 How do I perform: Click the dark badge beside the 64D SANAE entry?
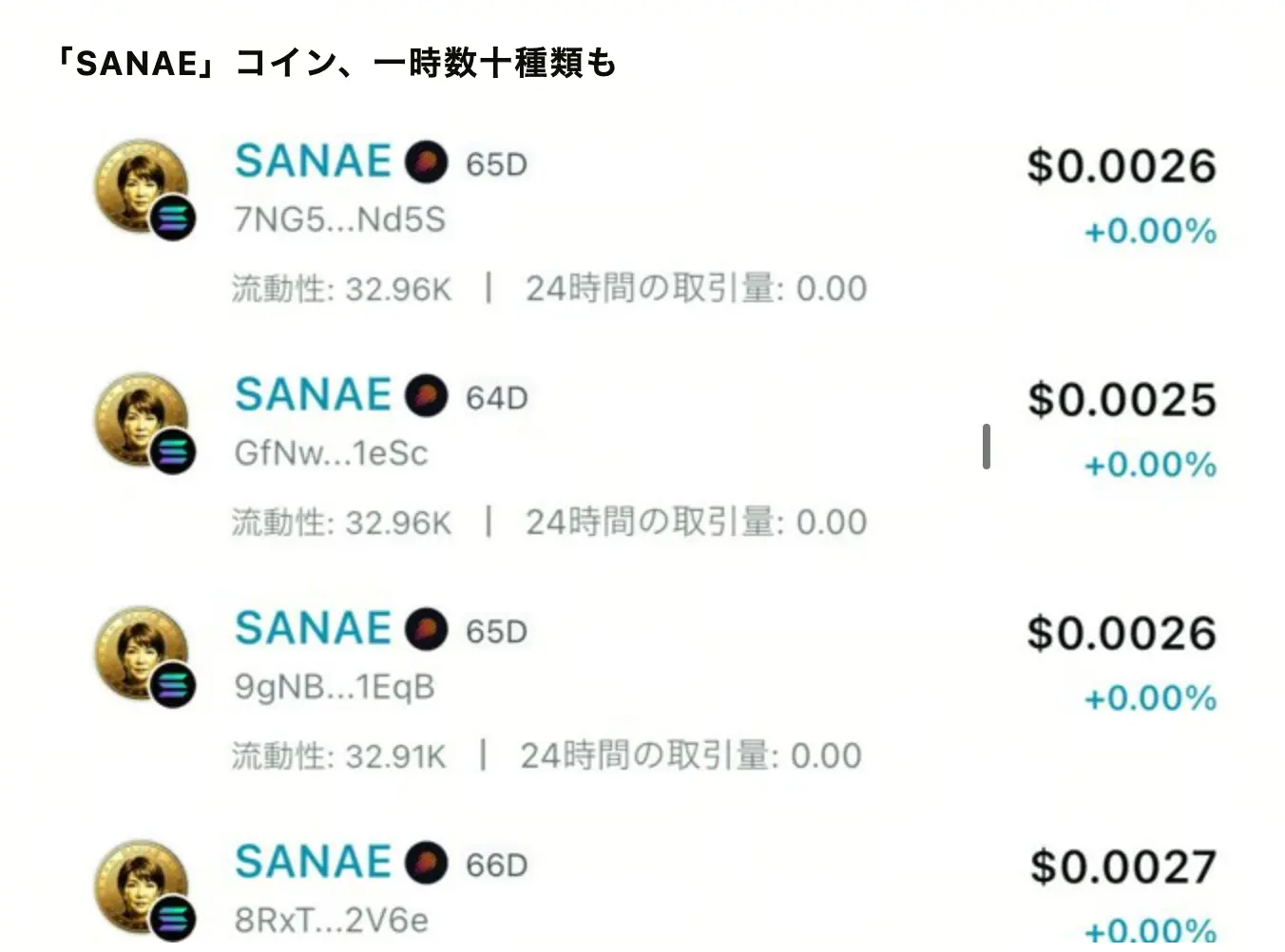coord(427,396)
